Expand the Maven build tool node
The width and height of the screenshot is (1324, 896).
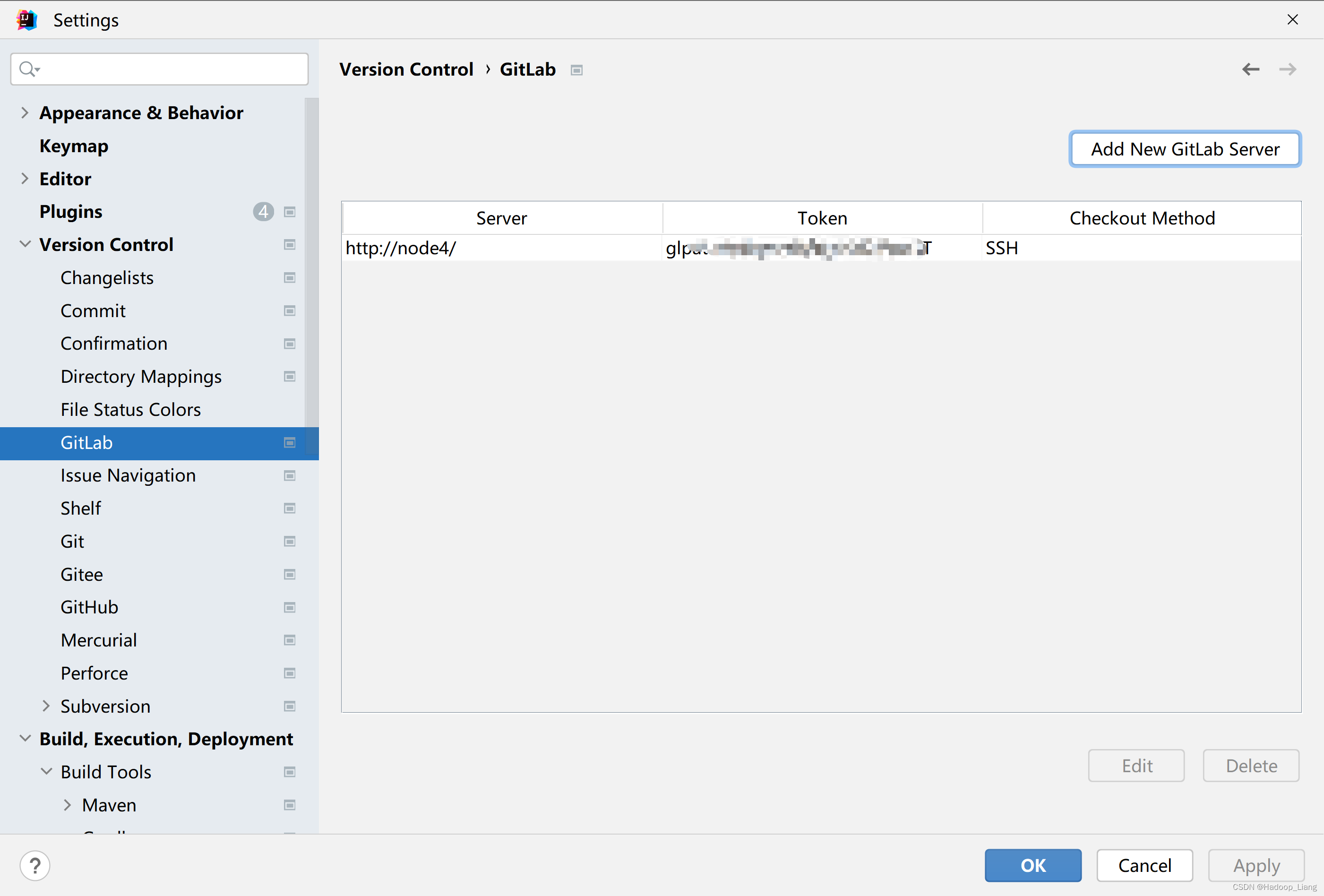[x=67, y=805]
